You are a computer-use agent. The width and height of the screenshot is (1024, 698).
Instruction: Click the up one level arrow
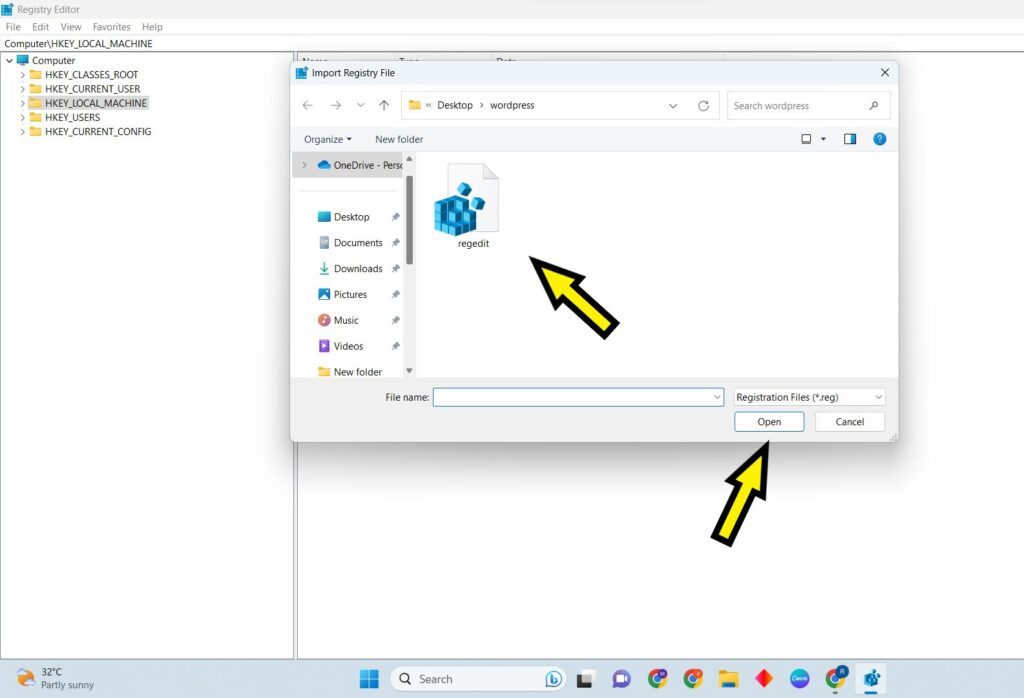click(383, 105)
